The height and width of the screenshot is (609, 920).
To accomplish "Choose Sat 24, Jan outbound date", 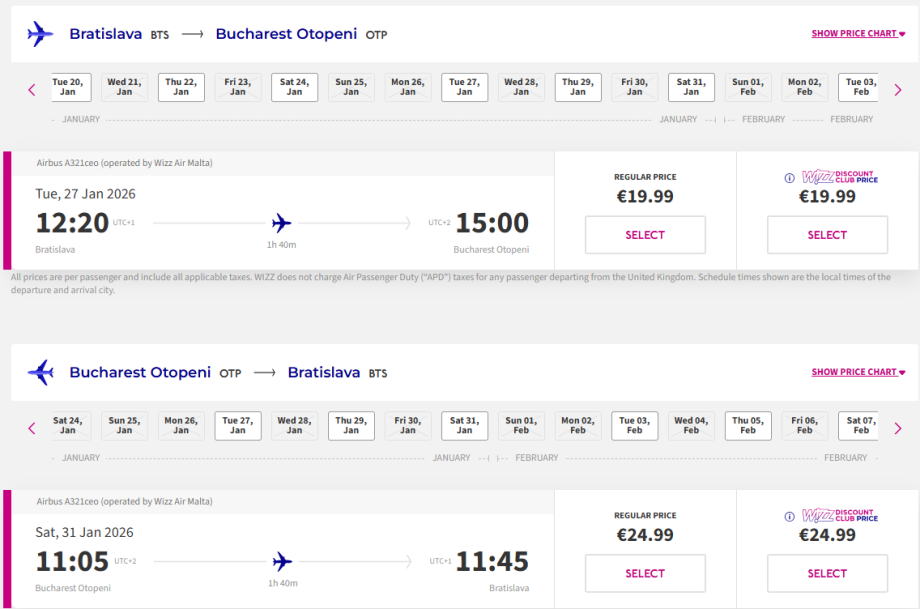I will pyautogui.click(x=294, y=87).
